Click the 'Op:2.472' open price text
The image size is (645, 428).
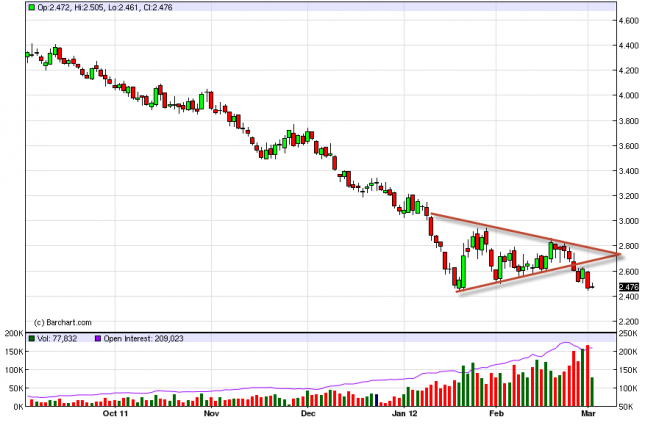pyautogui.click(x=54, y=7)
